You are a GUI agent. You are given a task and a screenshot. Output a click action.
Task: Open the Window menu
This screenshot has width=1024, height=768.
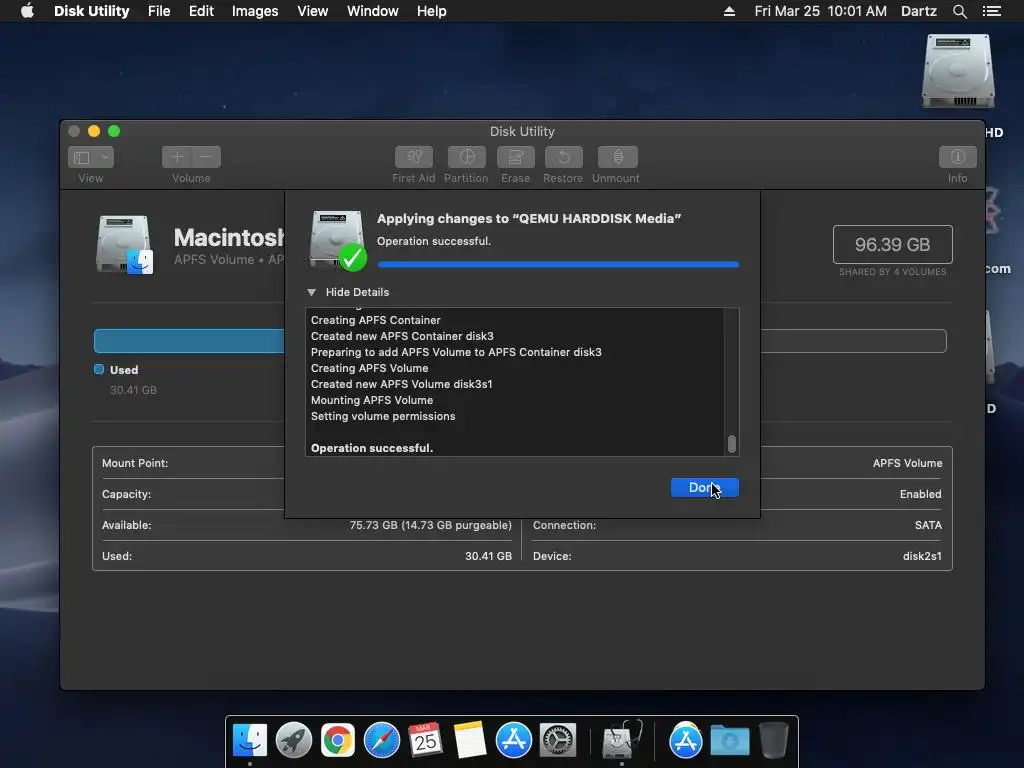pyautogui.click(x=372, y=11)
